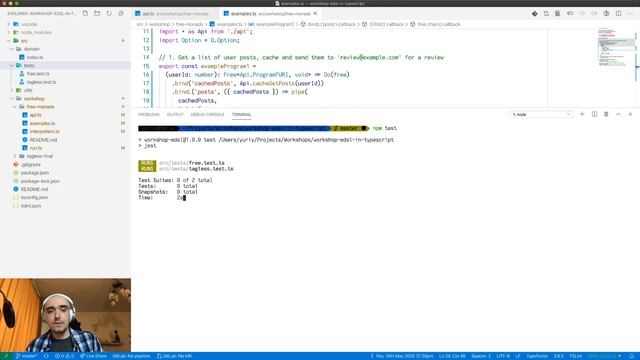Expand the .vscode folder
Screen dimensions: 640x360
pos(29,24)
